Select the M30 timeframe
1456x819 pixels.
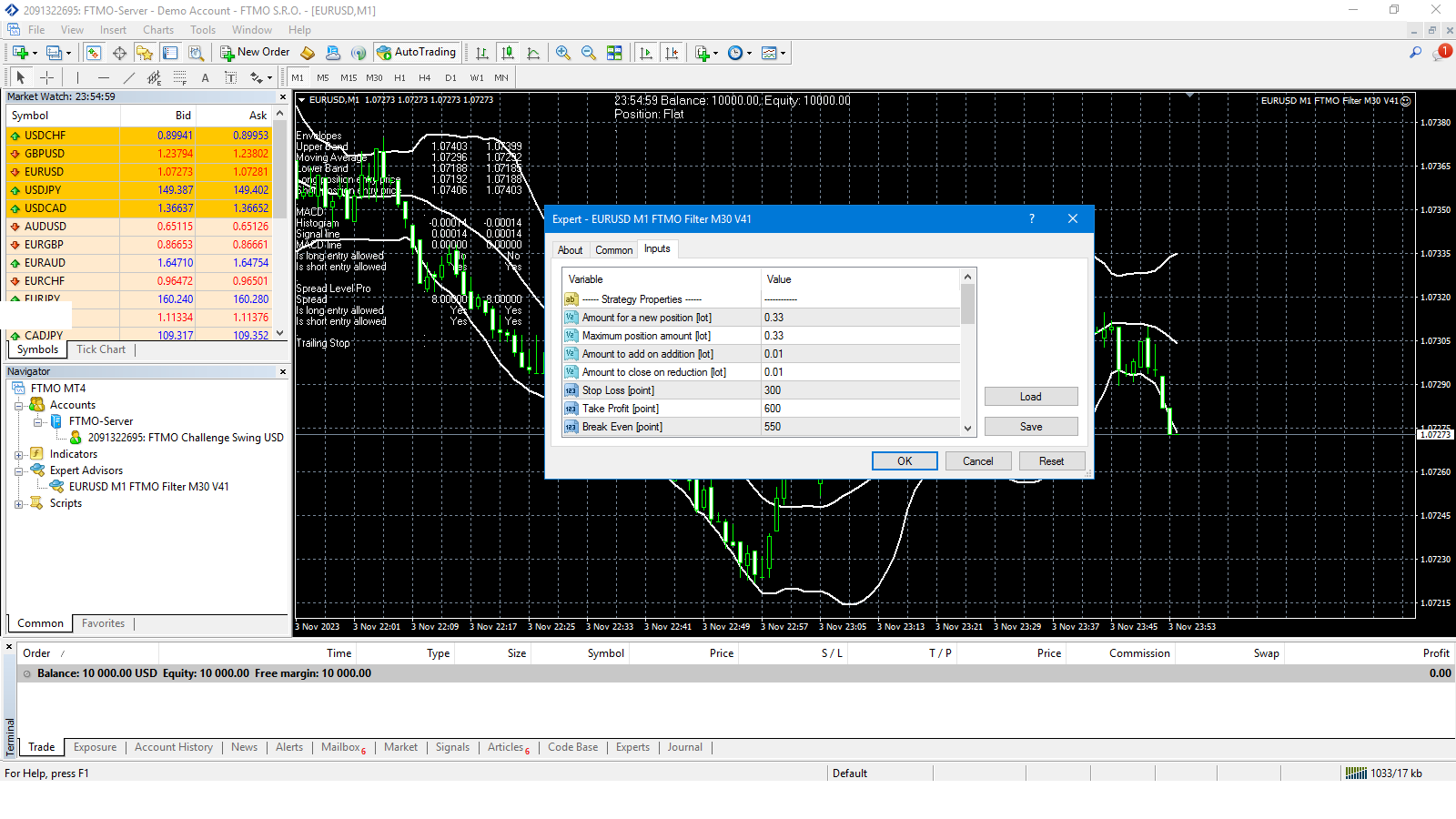[374, 78]
